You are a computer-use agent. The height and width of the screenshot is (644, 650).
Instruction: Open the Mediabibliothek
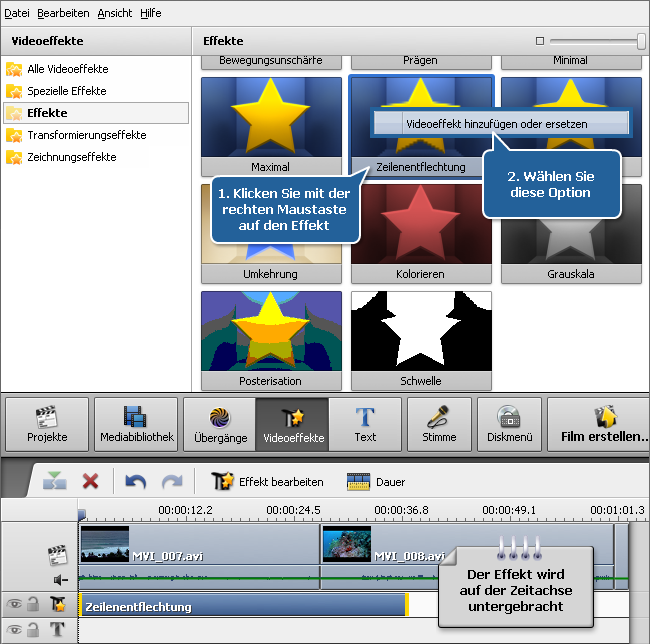136,425
